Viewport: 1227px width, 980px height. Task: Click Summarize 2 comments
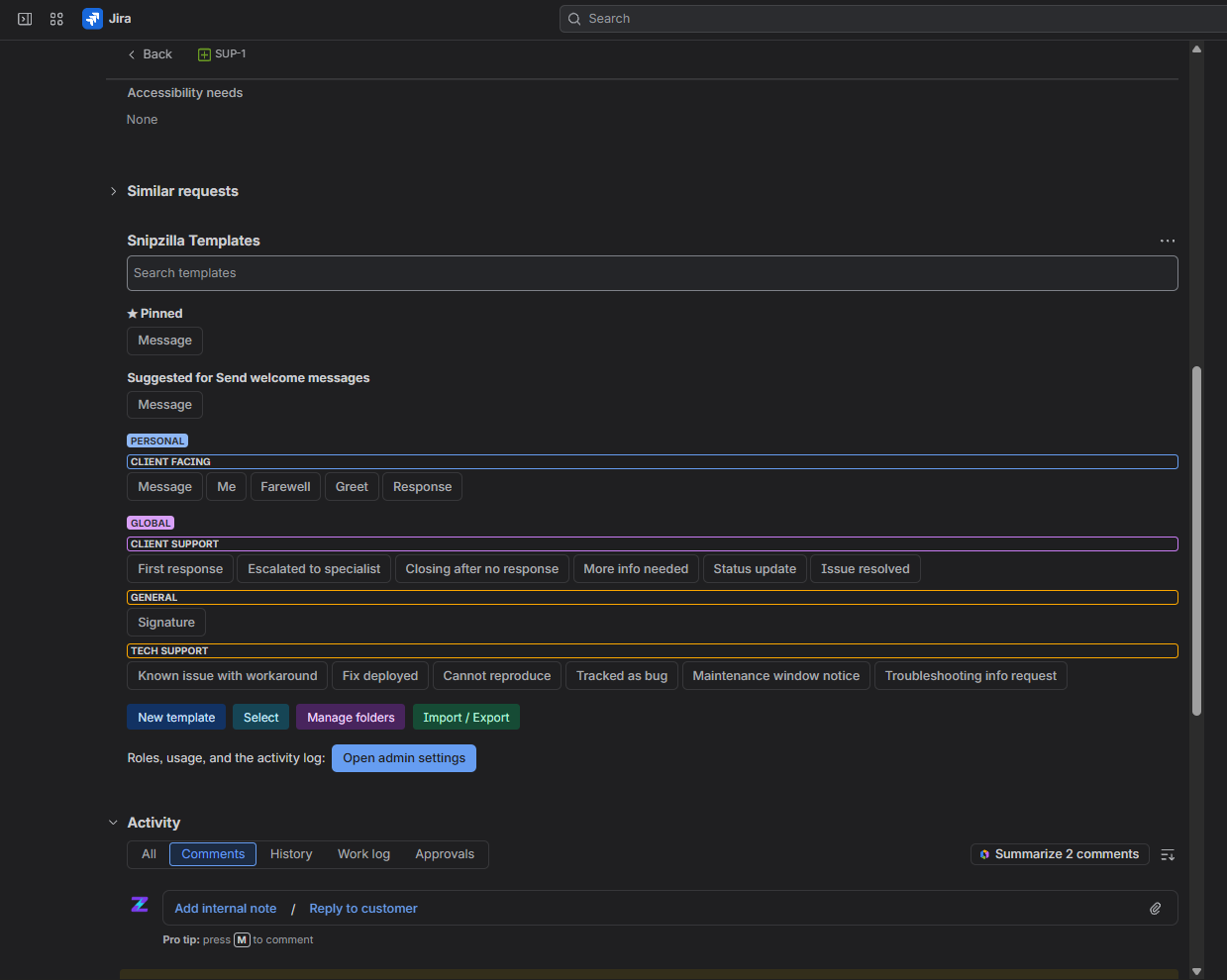coord(1060,854)
